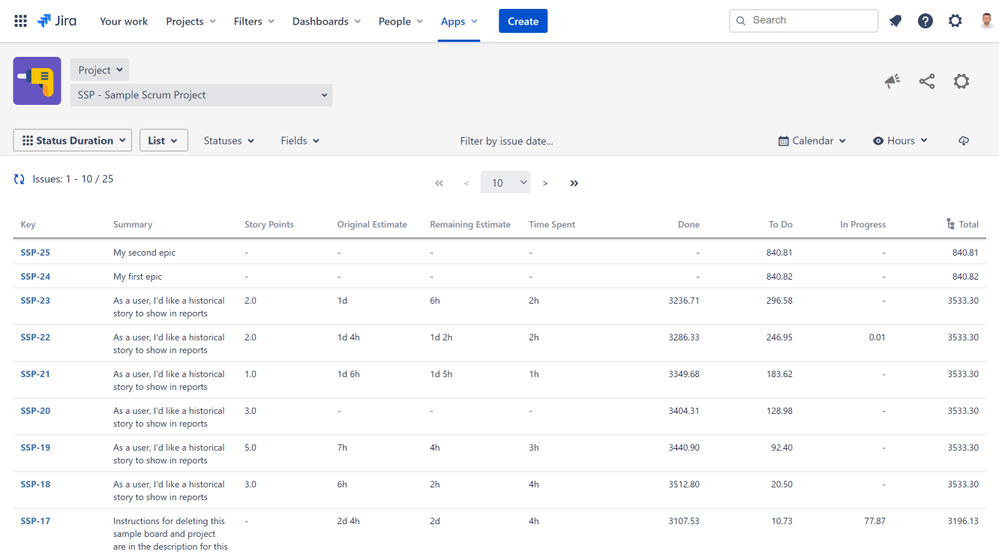999x554 pixels.
Task: Go to the first page of issues
Action: (439, 183)
